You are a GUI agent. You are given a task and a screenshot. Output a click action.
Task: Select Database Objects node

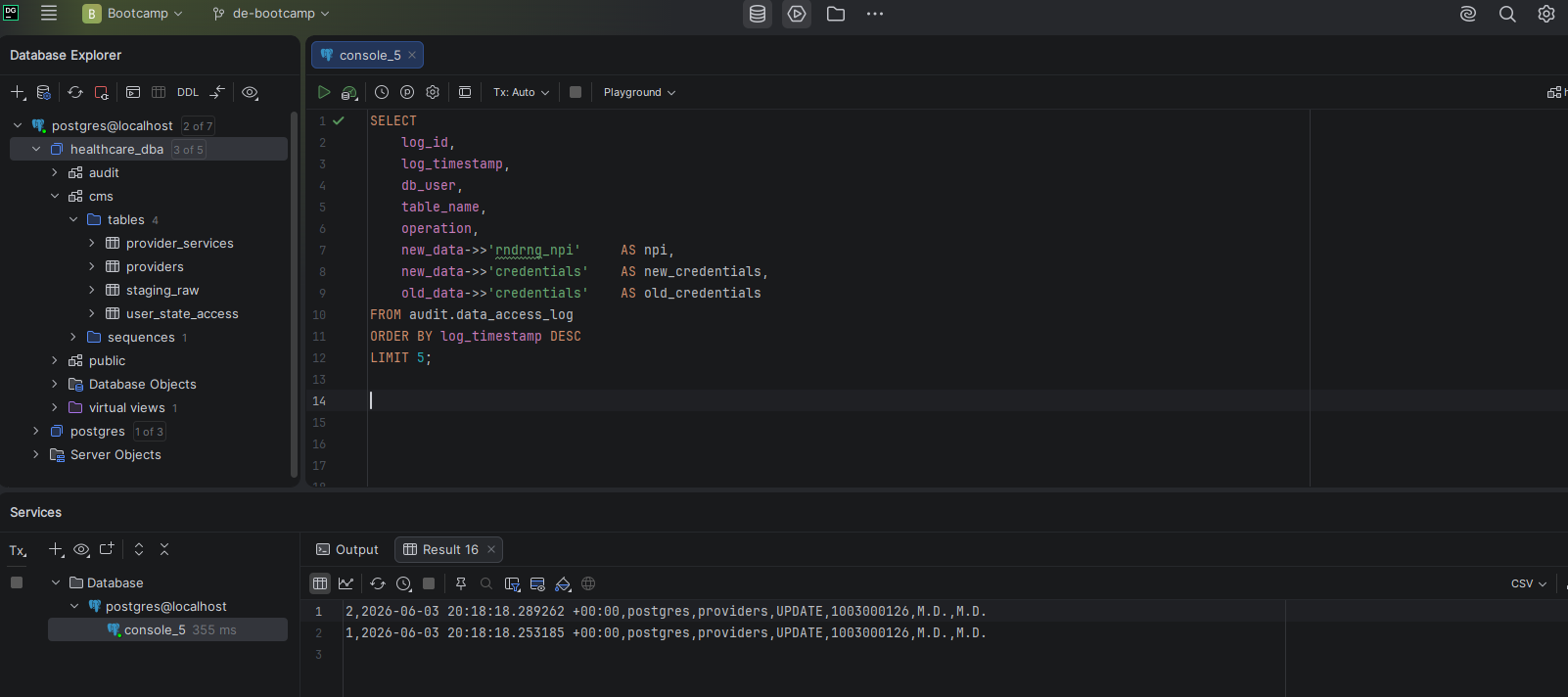click(x=142, y=384)
